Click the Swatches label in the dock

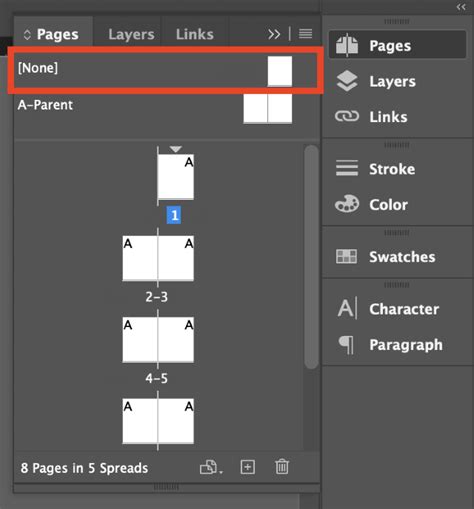(402, 257)
